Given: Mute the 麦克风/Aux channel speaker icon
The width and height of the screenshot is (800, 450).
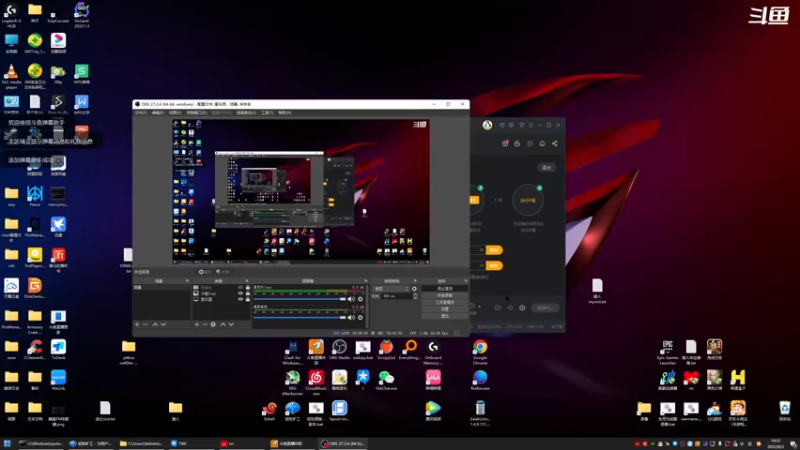Looking at the screenshot, I should coord(351,299).
